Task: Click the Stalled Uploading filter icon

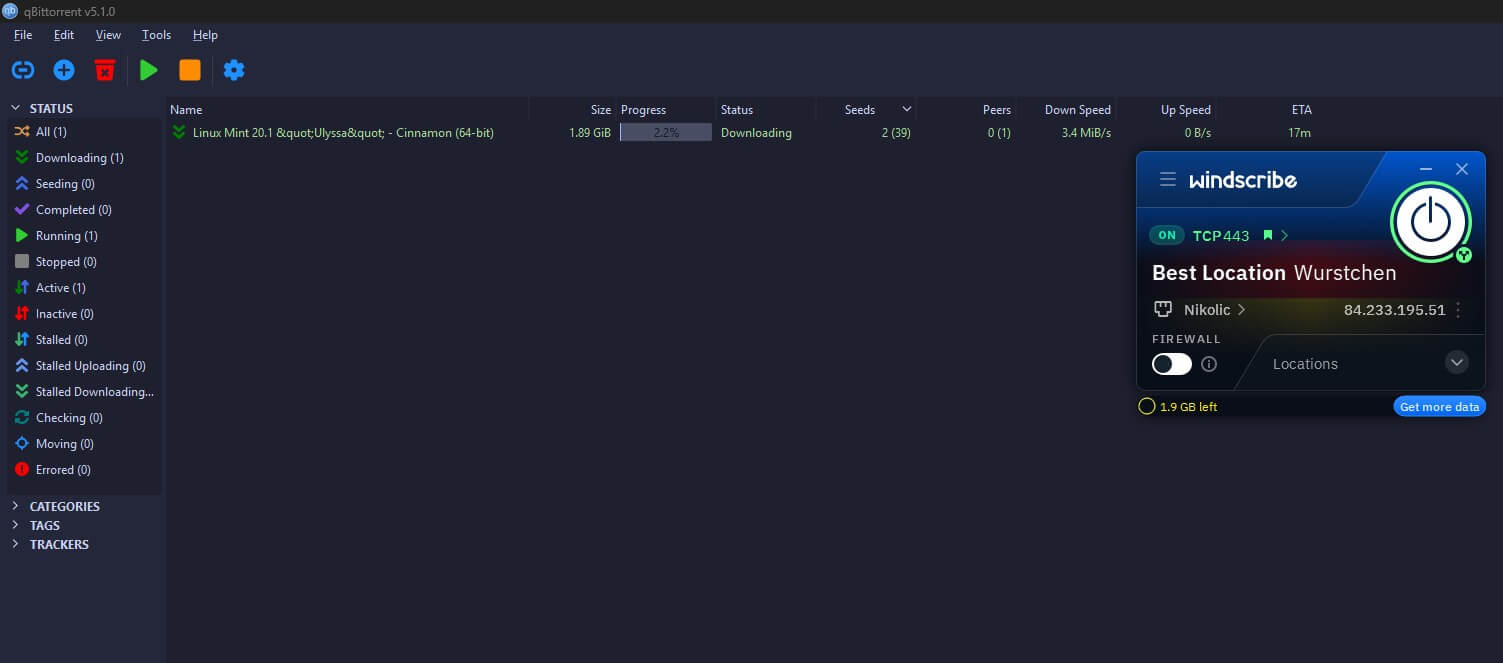Action: [22, 366]
